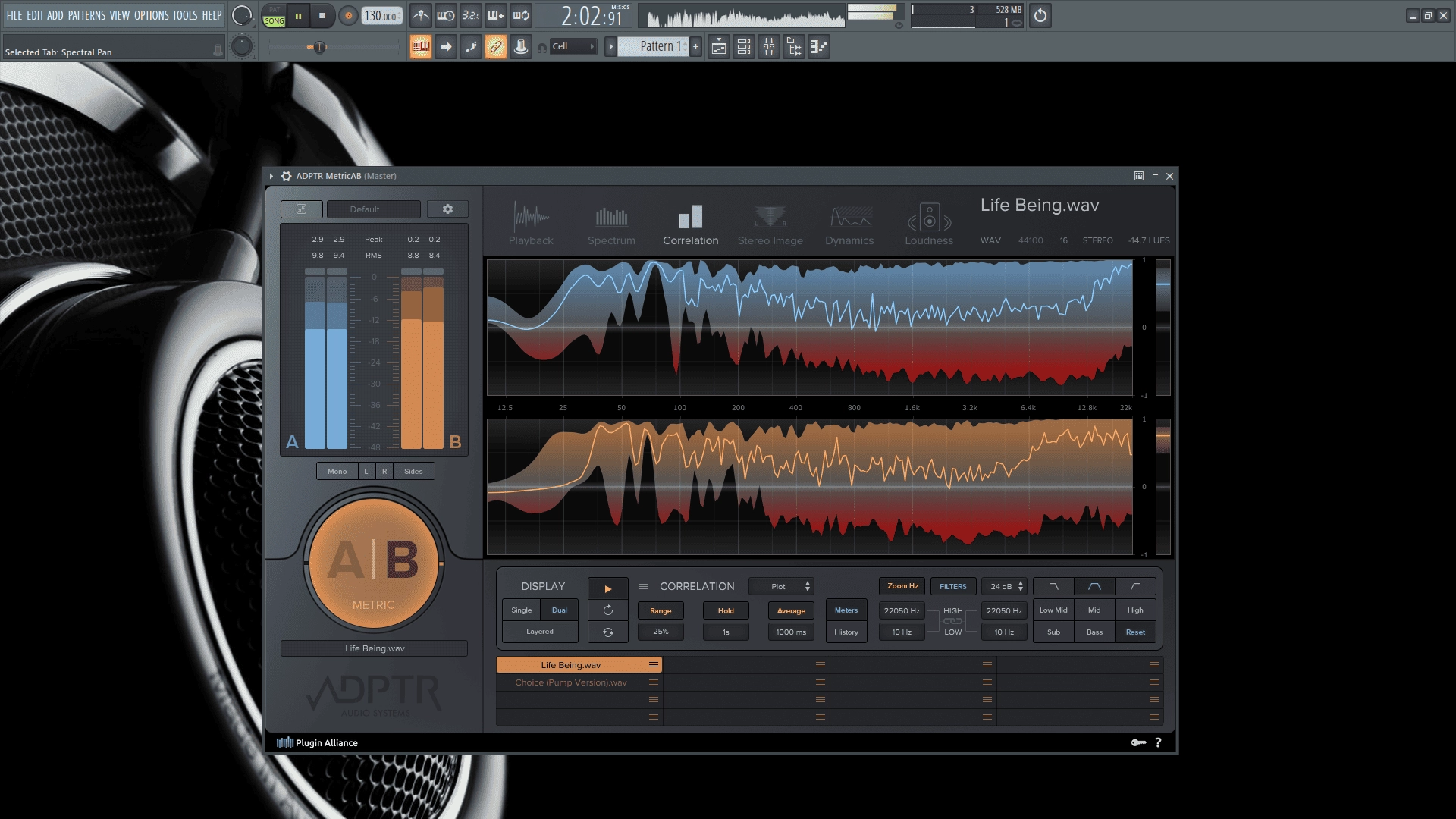Select Layered display mode
1456x819 pixels.
pyautogui.click(x=540, y=632)
